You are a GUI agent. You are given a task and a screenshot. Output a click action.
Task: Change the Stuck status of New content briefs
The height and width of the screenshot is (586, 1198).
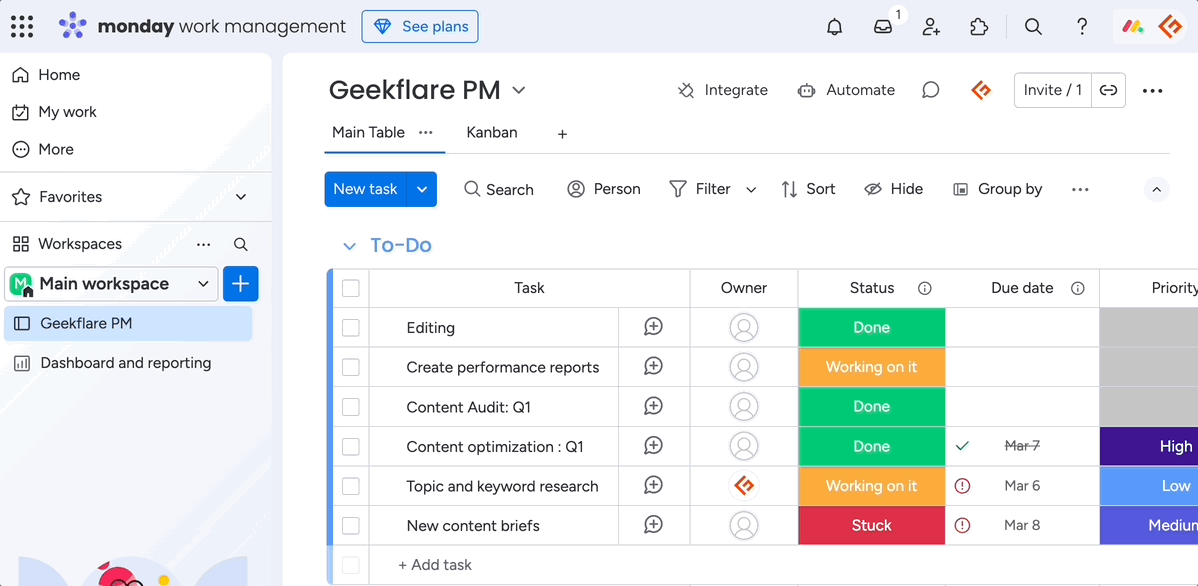[x=872, y=526]
